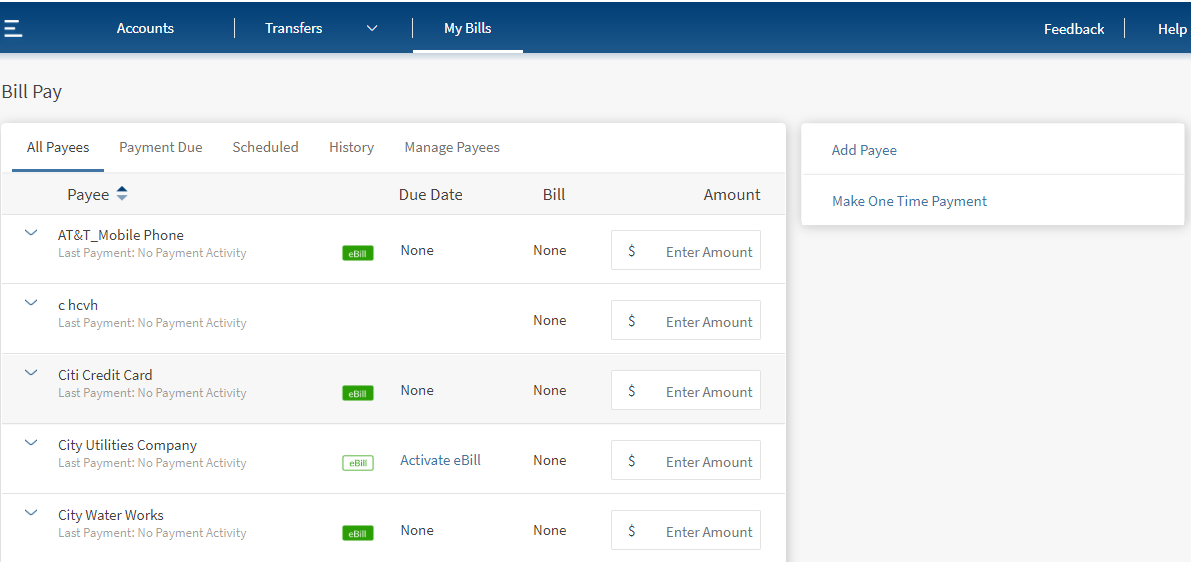The height and width of the screenshot is (562, 1191).
Task: Click the outlined eBill badge for City Utilities Company
Action: (357, 463)
